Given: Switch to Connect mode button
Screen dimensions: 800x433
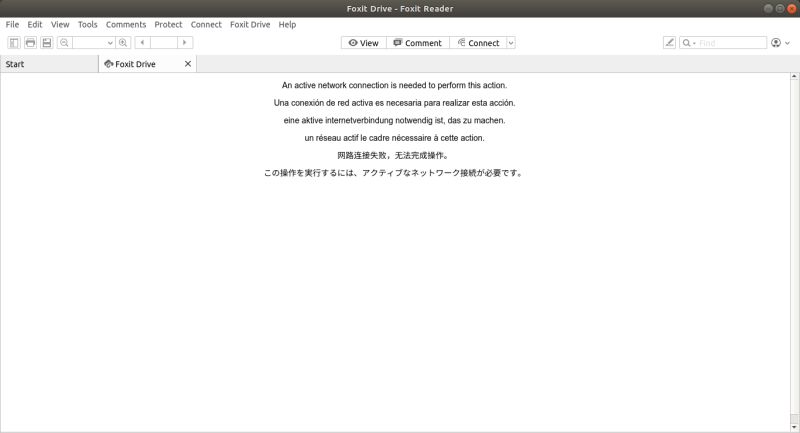Looking at the screenshot, I should [479, 43].
